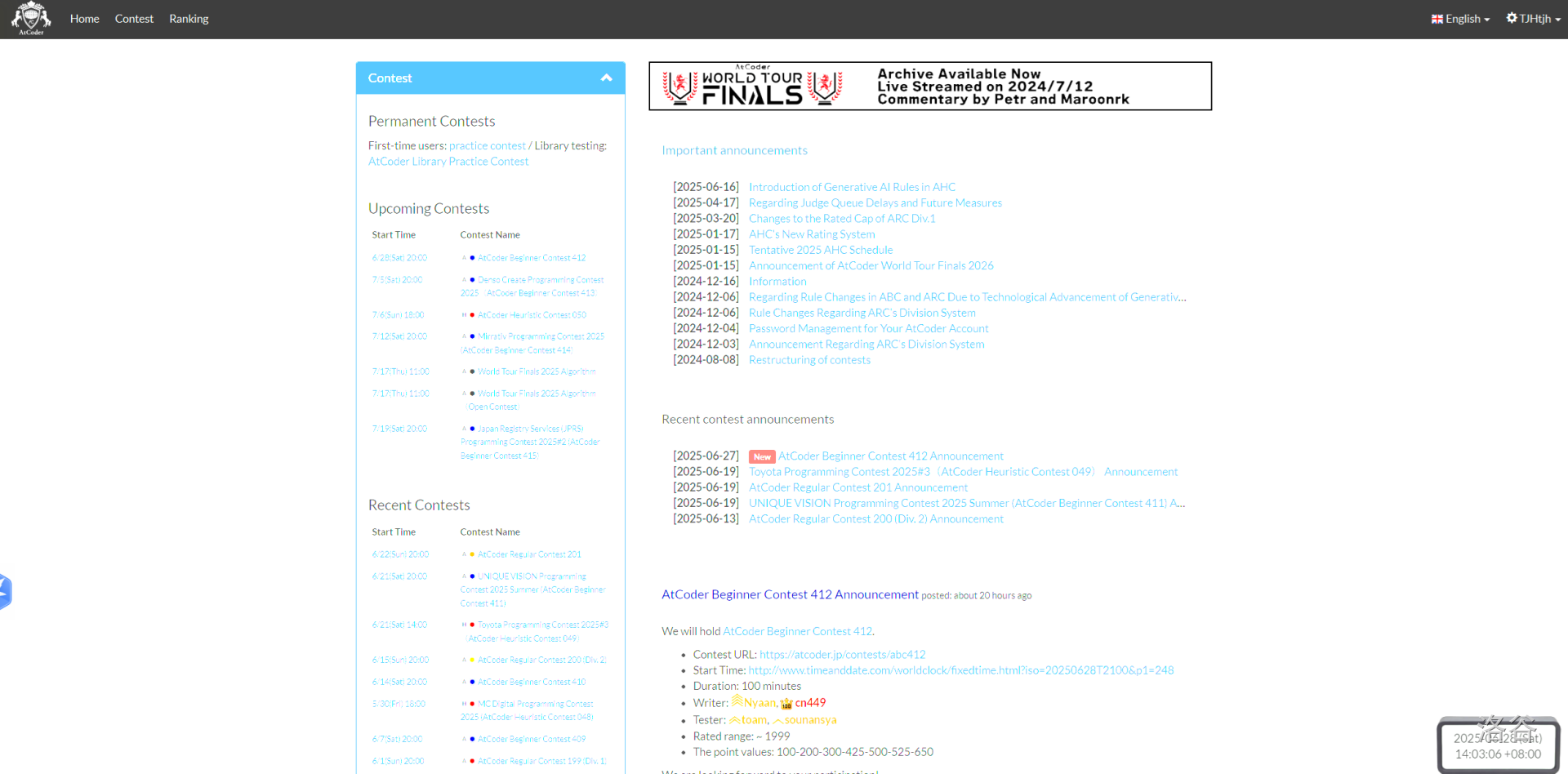Open AtCoder Regular Contest 200 (Div. 2) sidebar link
This screenshot has height=774, width=1568.
pos(542,660)
